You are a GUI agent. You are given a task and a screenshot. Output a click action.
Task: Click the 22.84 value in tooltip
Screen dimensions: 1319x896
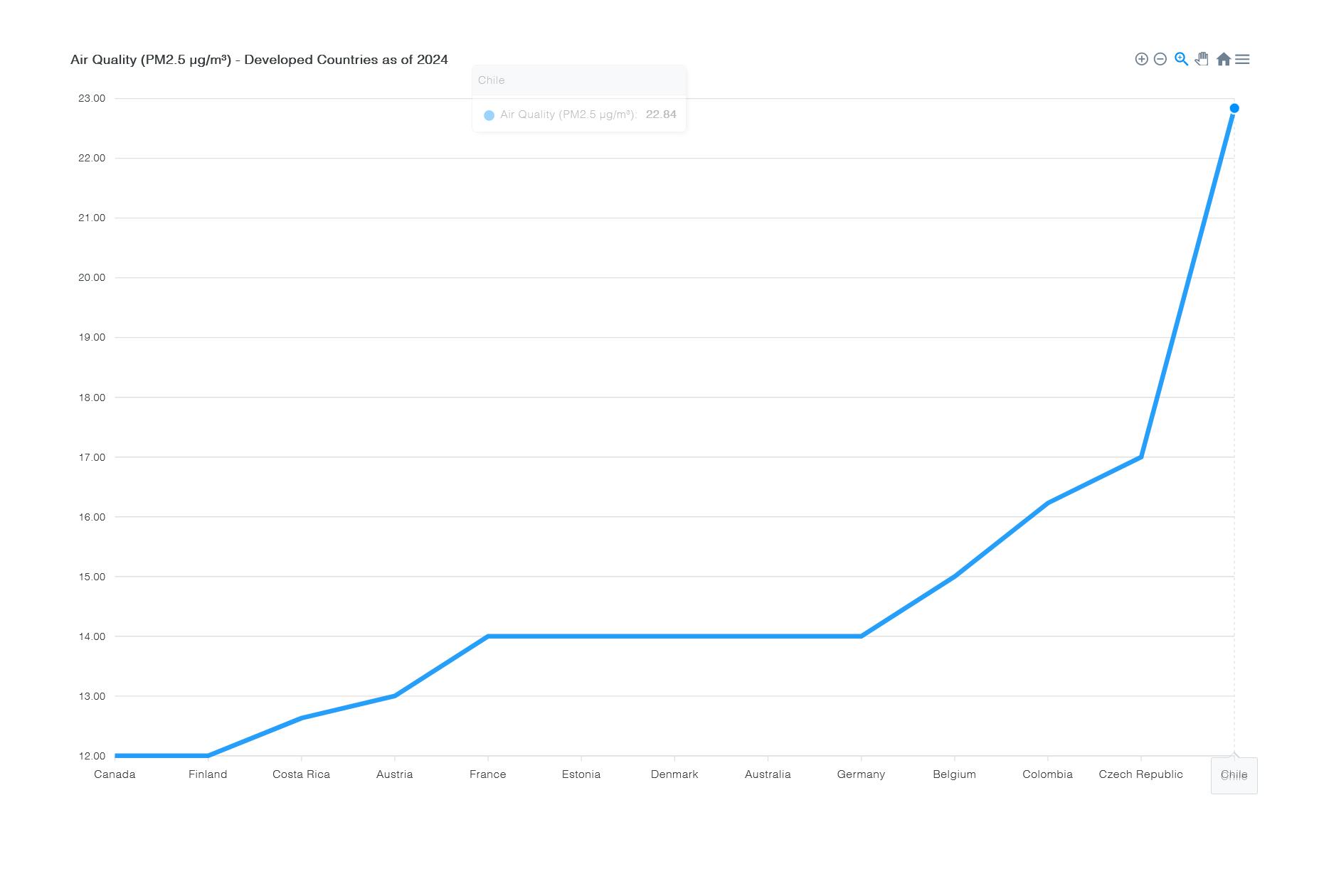[x=661, y=114]
